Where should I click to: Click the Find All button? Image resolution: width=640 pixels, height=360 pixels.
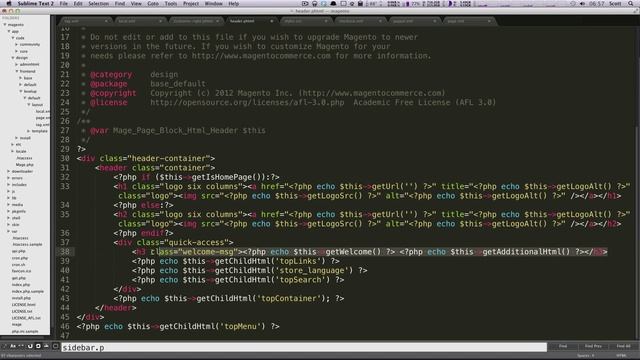(x=623, y=346)
